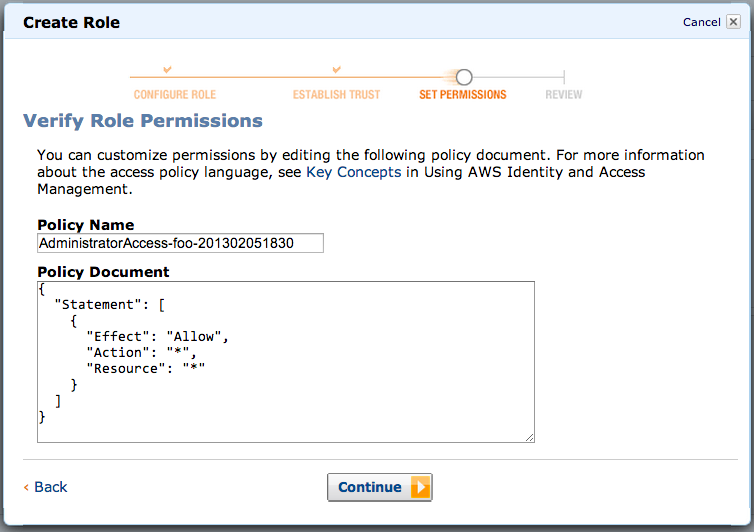Click the Create Role dialog title
Screen dimensions: 754x532
point(71,22)
